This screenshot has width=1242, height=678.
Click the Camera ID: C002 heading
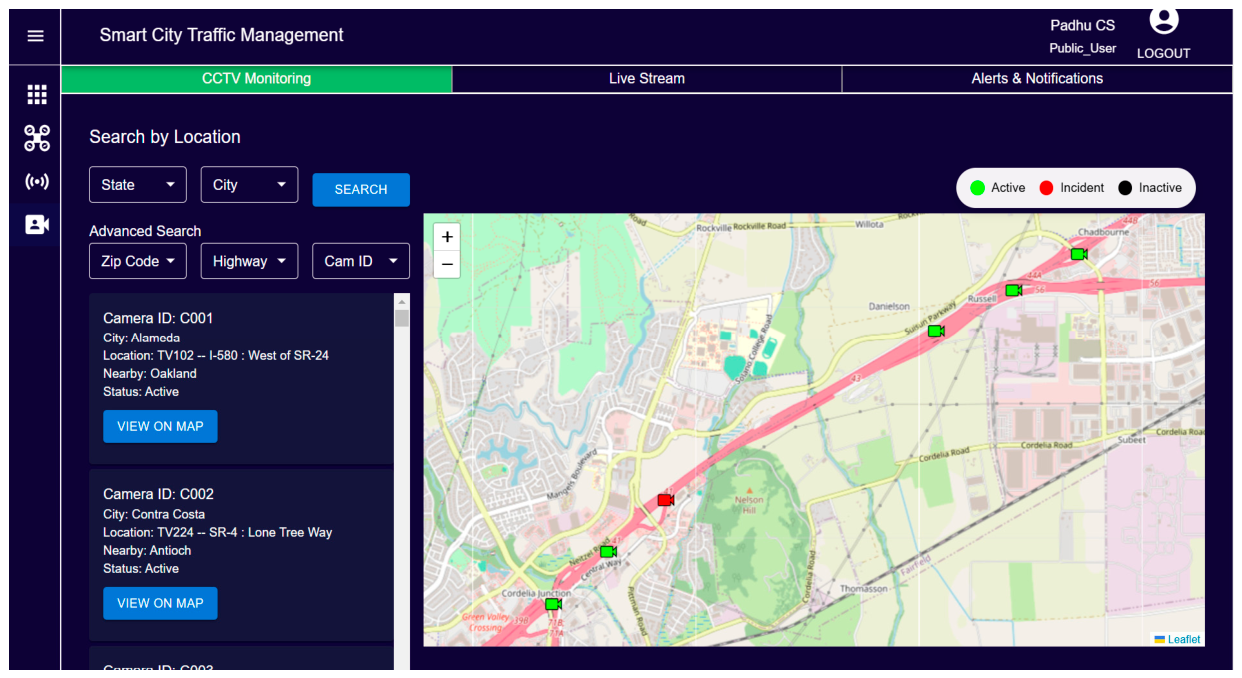click(x=158, y=494)
